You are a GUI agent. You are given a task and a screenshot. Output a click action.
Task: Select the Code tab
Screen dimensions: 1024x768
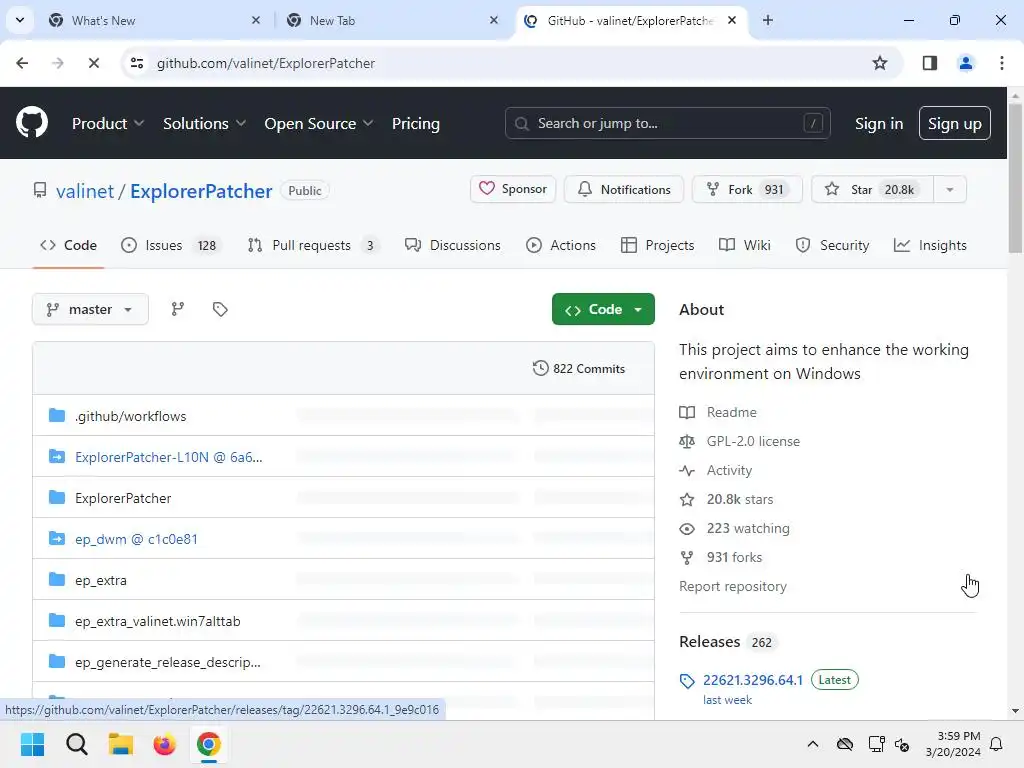[68, 245]
